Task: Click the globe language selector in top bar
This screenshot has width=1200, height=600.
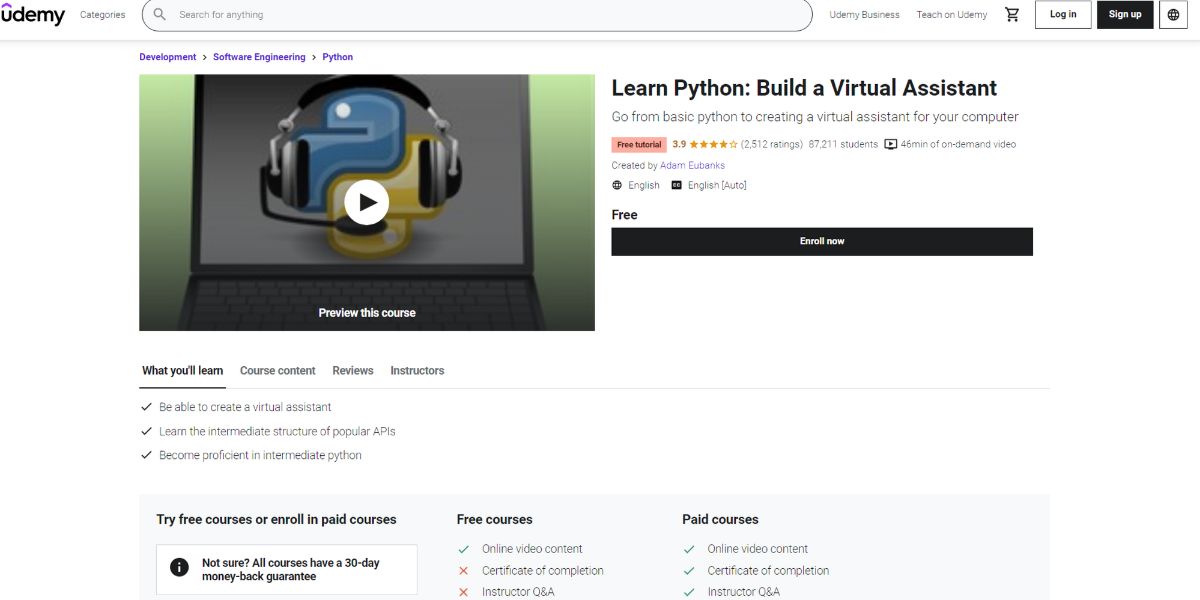Action: [1173, 14]
